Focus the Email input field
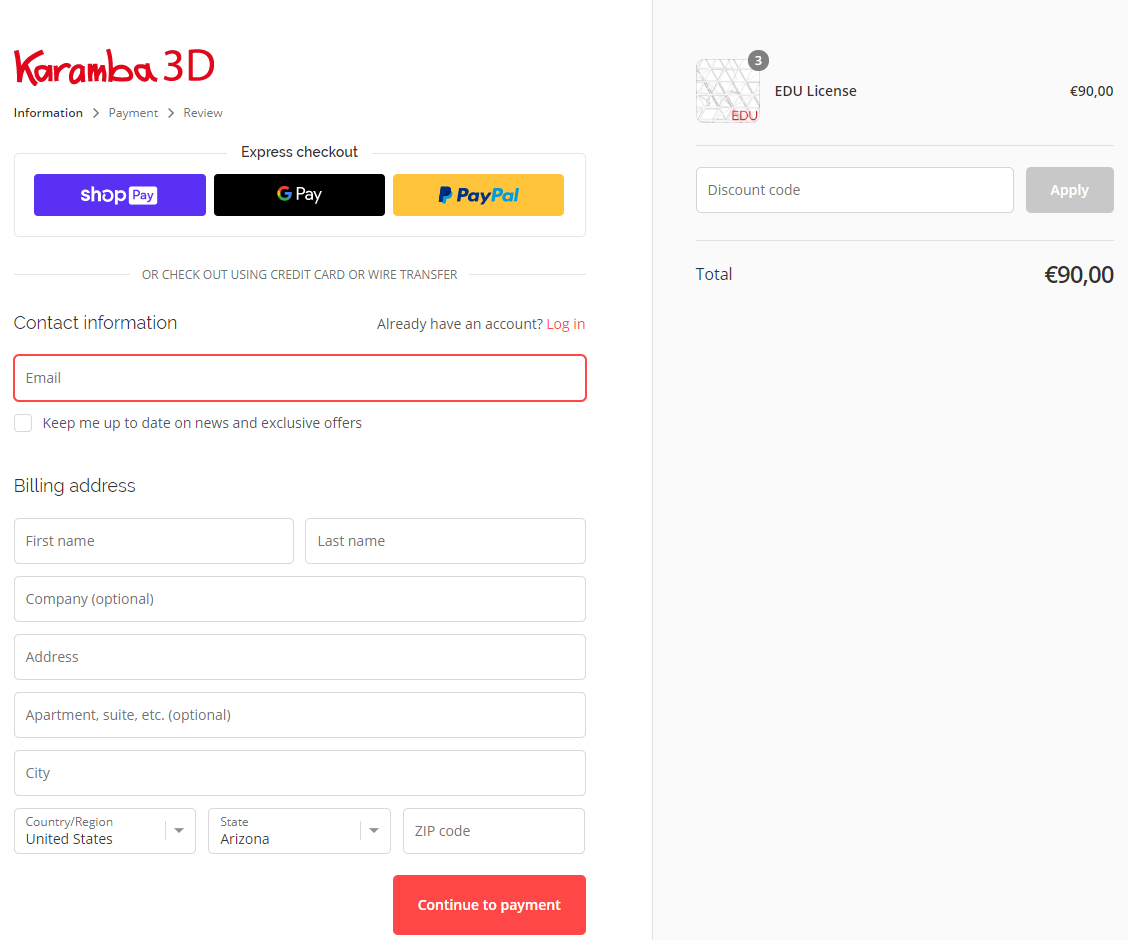Viewport: 1128px width, 940px height. tap(300, 378)
